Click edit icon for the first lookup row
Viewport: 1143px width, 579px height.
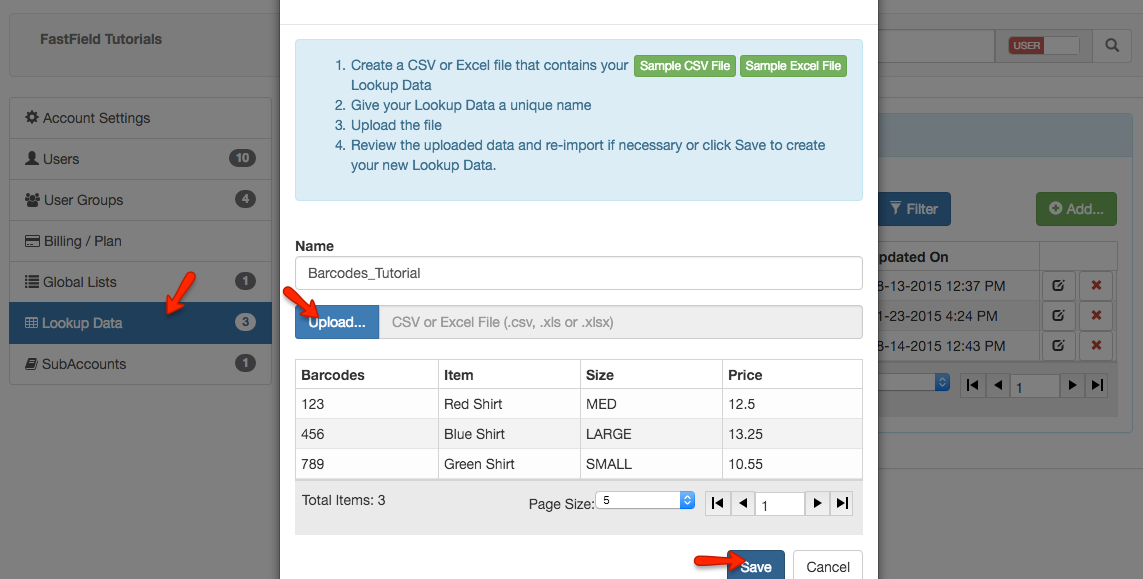1058,285
